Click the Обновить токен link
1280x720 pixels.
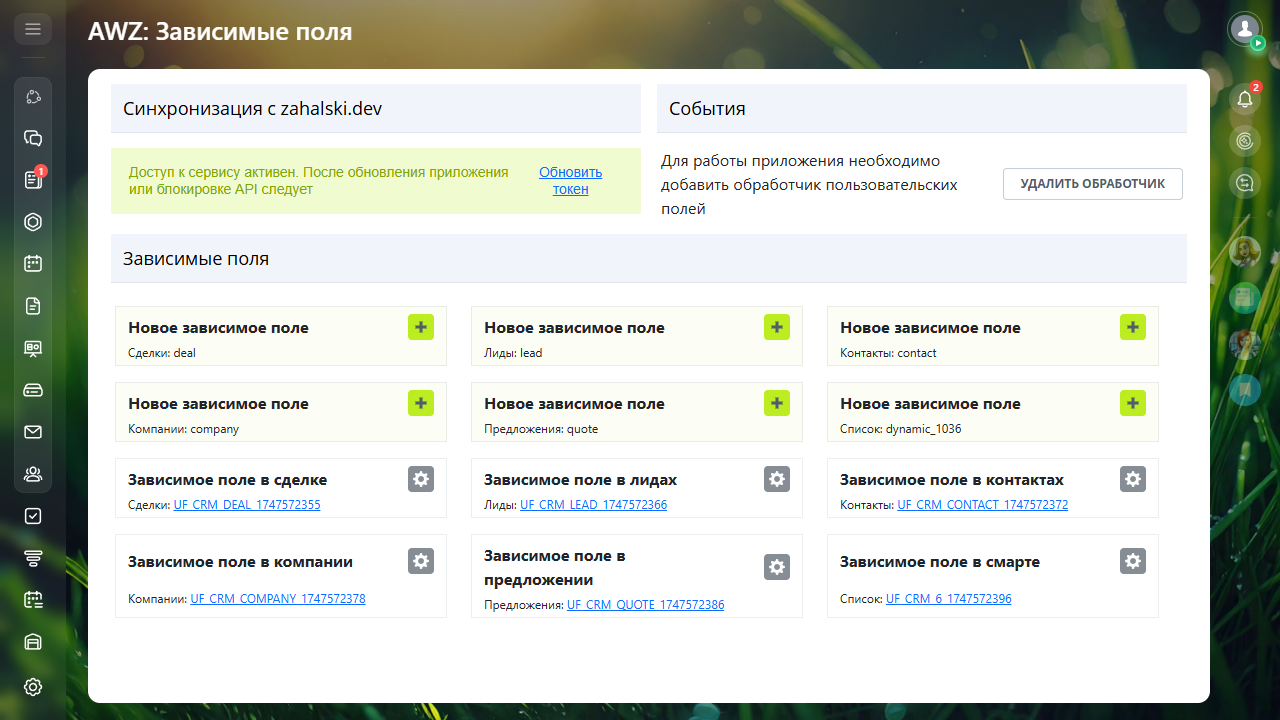(570, 180)
